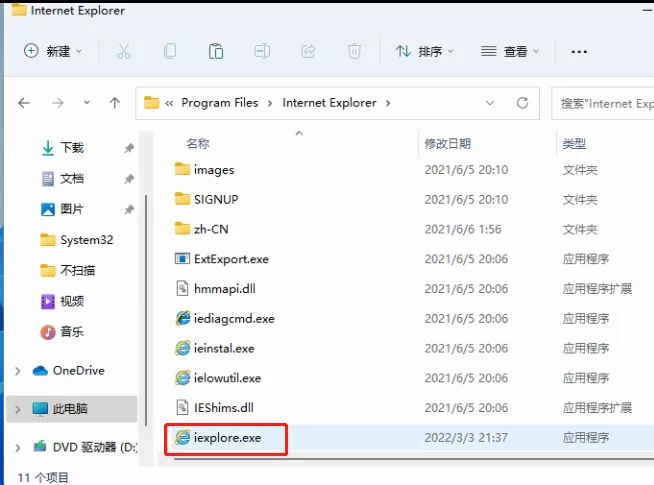Unpin 下载 via its pin icon
Image resolution: width=654 pixels, height=485 pixels.
pos(129,148)
